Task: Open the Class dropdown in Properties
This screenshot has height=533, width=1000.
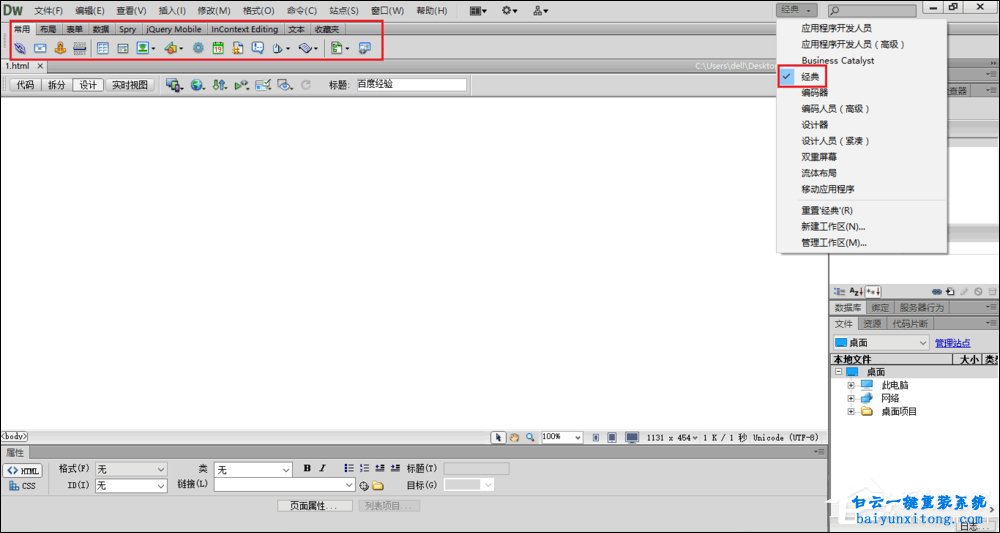Action: tap(253, 470)
